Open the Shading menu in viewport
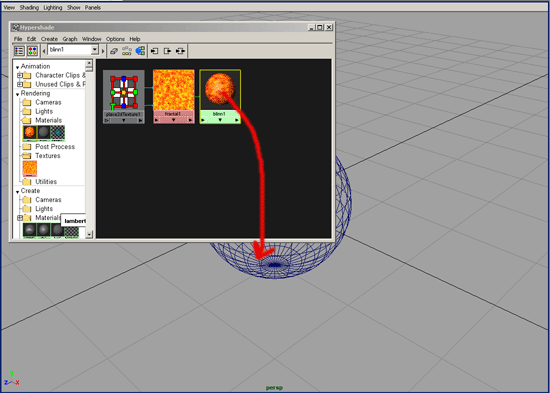550x393 pixels. [29, 7]
